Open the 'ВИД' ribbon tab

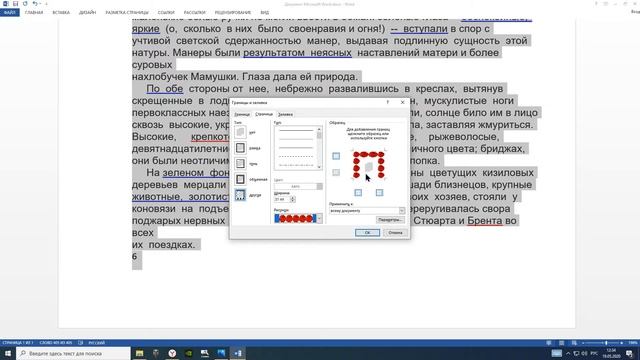pyautogui.click(x=265, y=13)
